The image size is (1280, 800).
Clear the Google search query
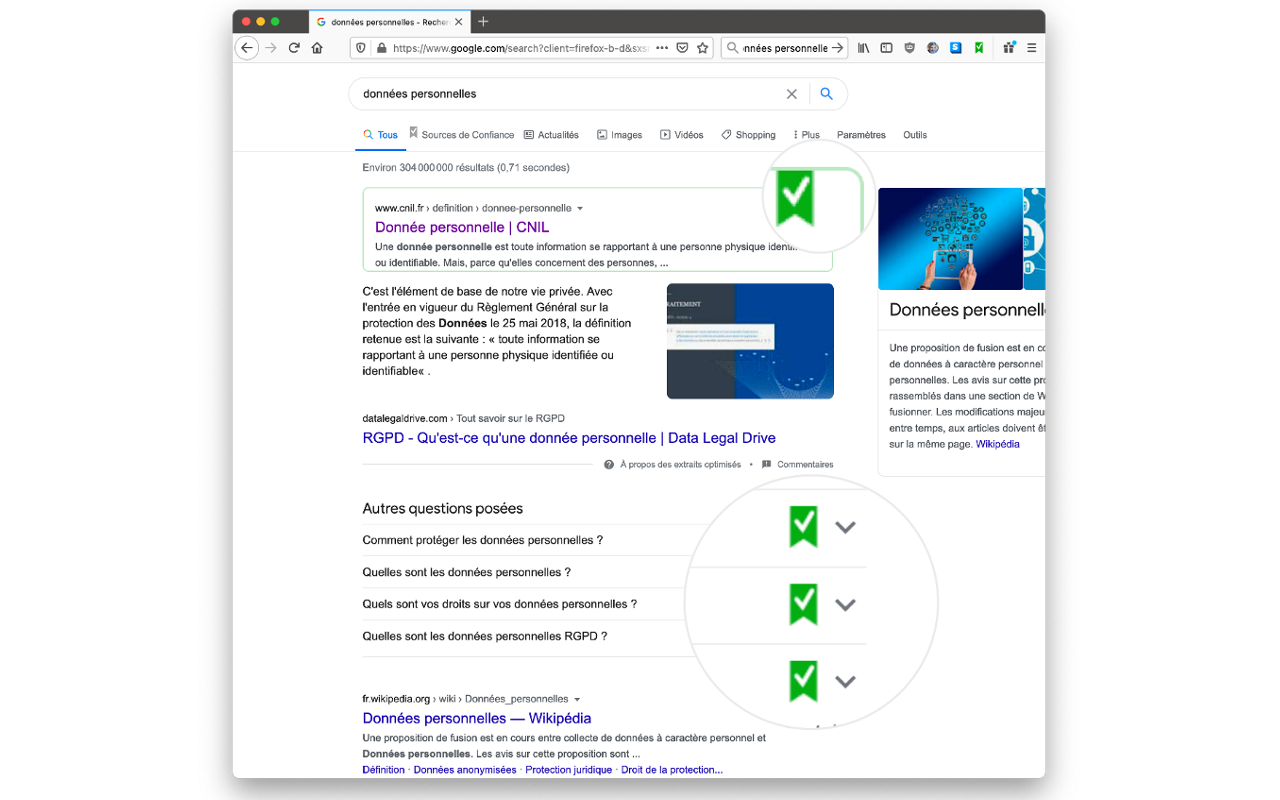tap(792, 94)
